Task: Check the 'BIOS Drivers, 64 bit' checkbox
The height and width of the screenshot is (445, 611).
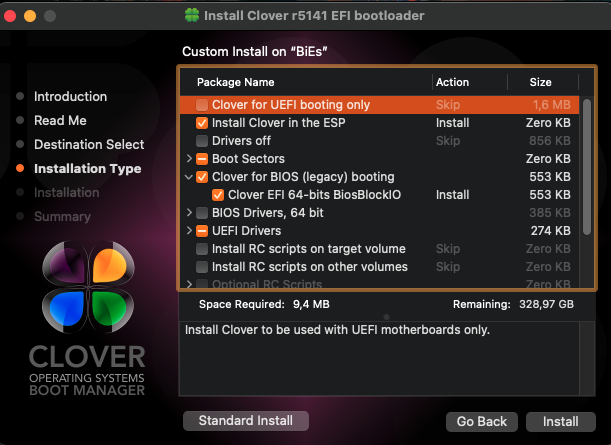Action: (x=202, y=213)
